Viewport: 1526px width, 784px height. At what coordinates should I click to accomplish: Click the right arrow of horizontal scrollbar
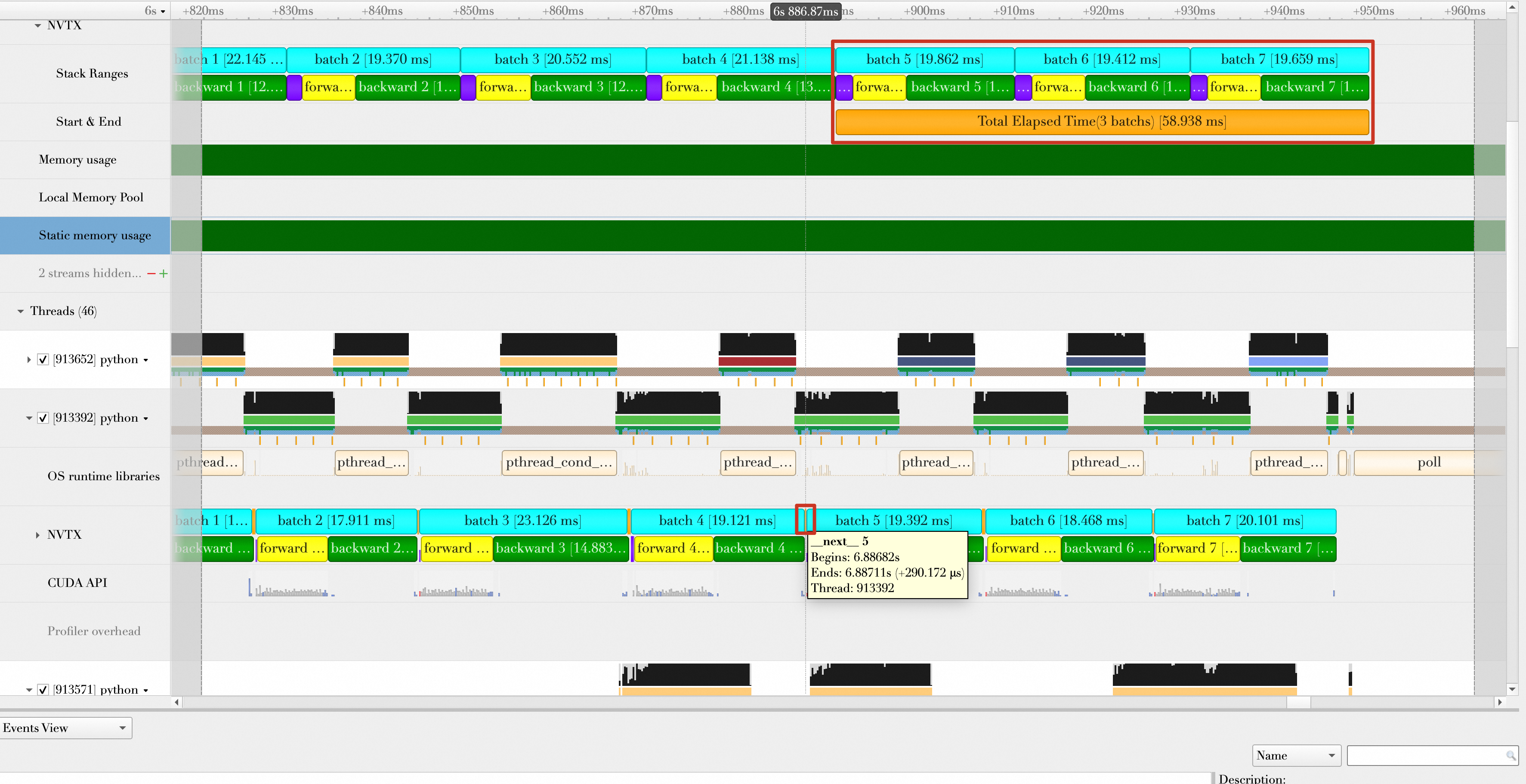click(x=1499, y=702)
